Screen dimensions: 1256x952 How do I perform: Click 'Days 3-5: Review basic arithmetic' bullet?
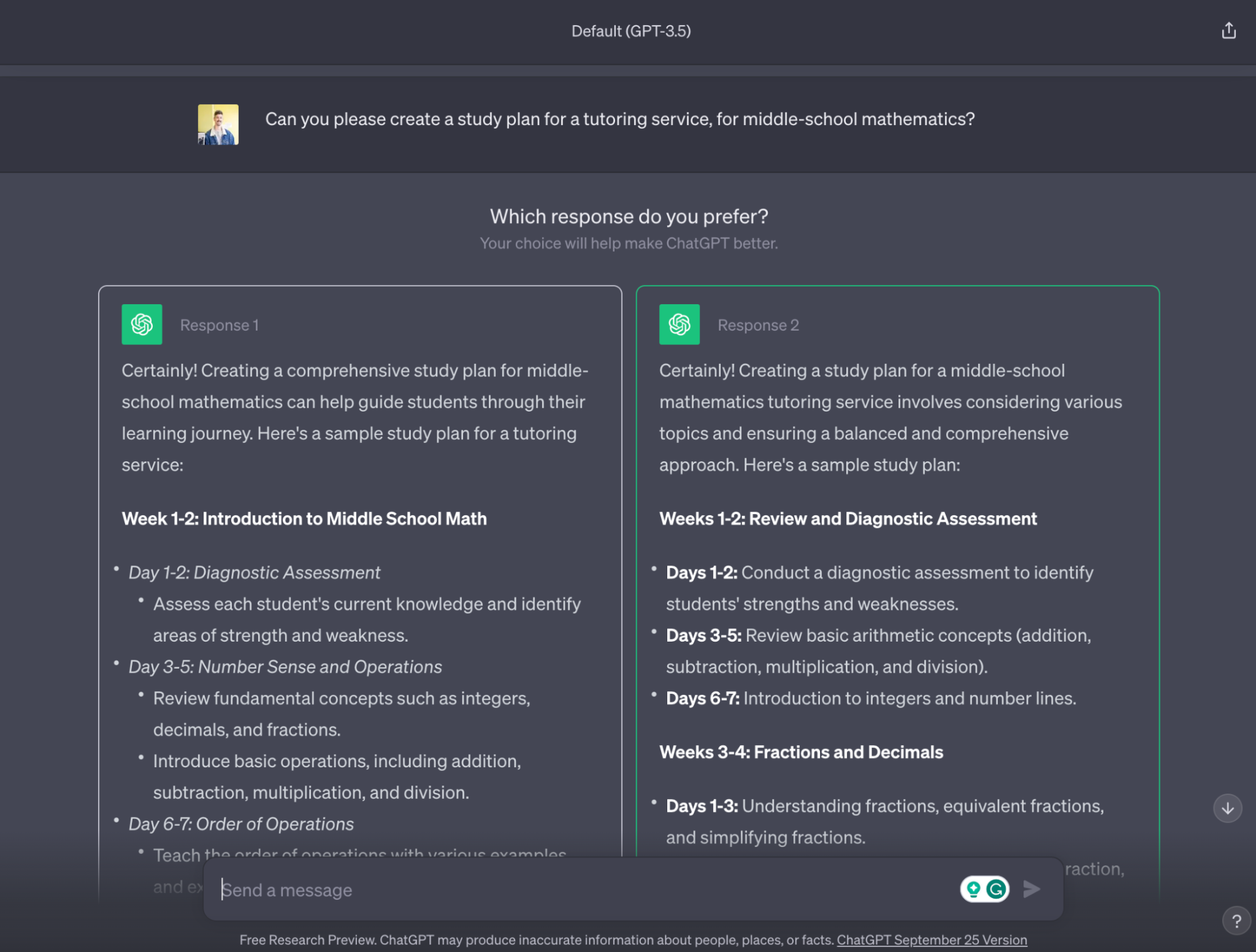tap(878, 651)
